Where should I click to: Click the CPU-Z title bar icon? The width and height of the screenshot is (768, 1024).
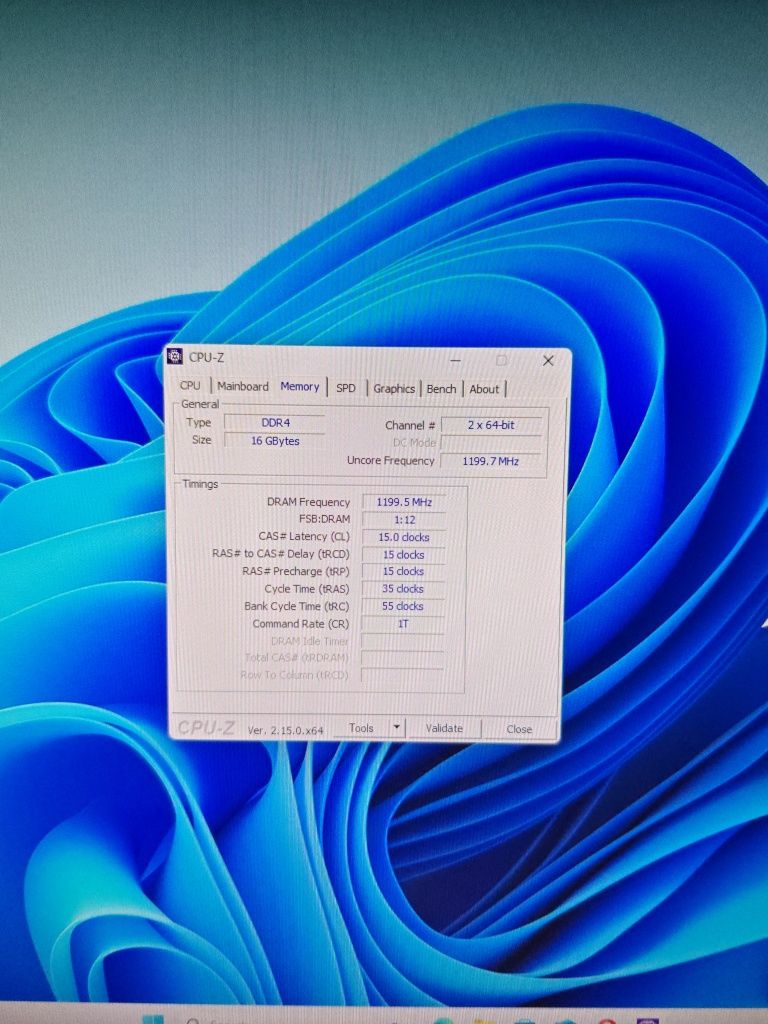point(174,356)
